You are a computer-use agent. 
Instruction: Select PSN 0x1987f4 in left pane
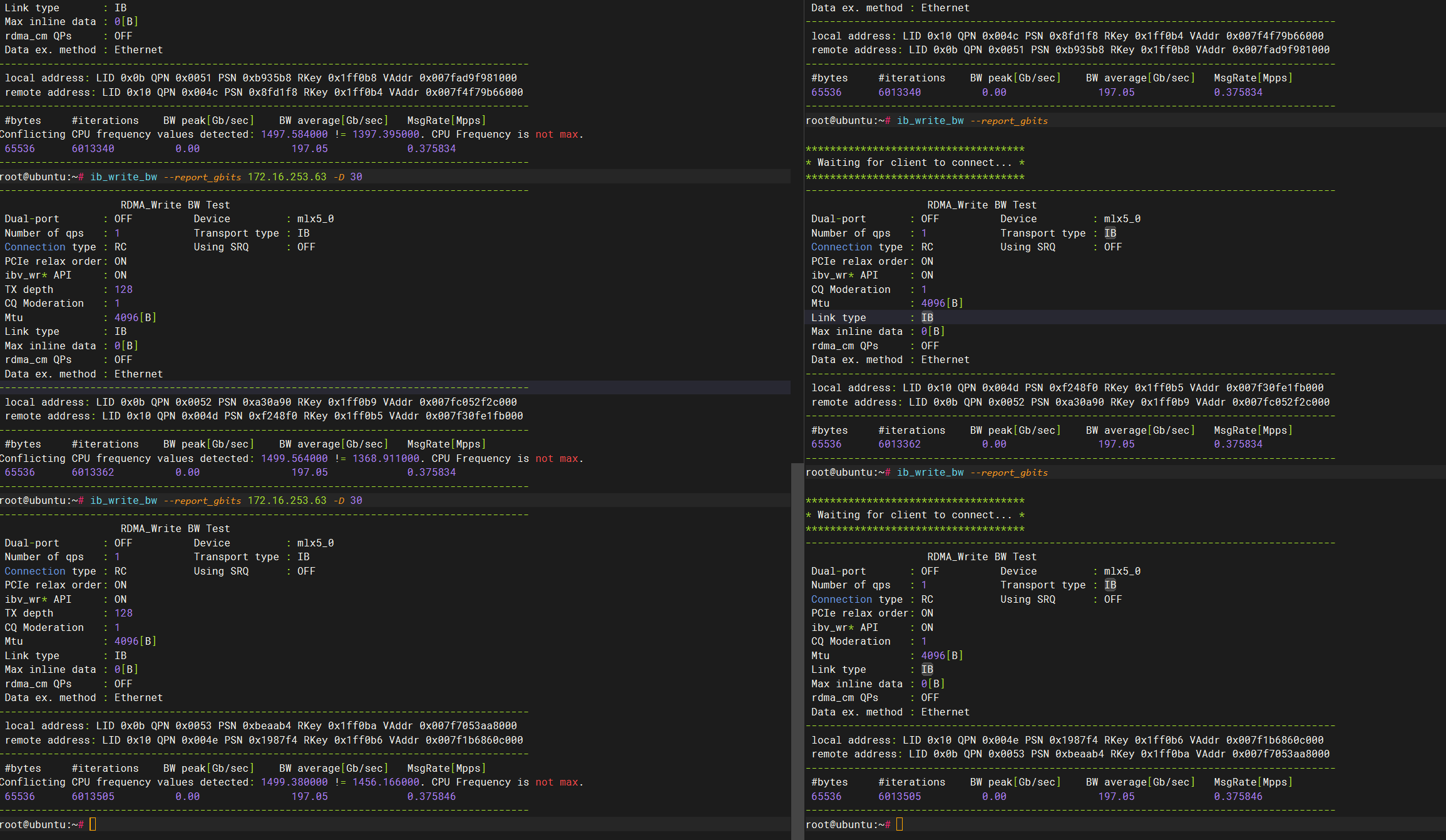[273, 740]
